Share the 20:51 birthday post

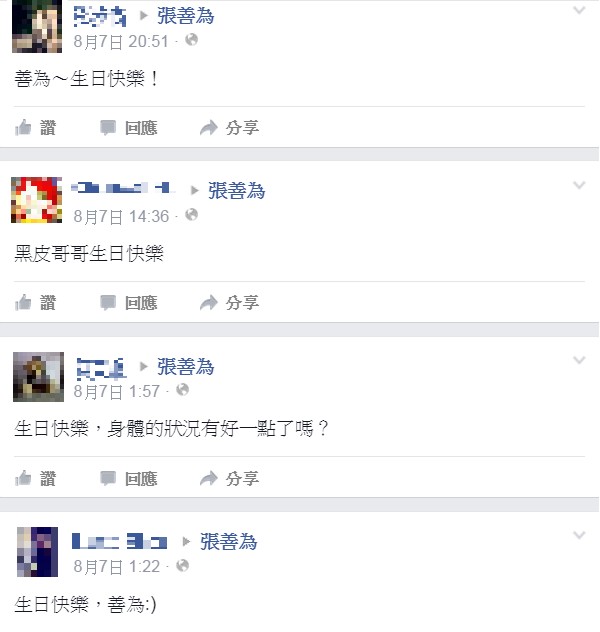click(229, 128)
